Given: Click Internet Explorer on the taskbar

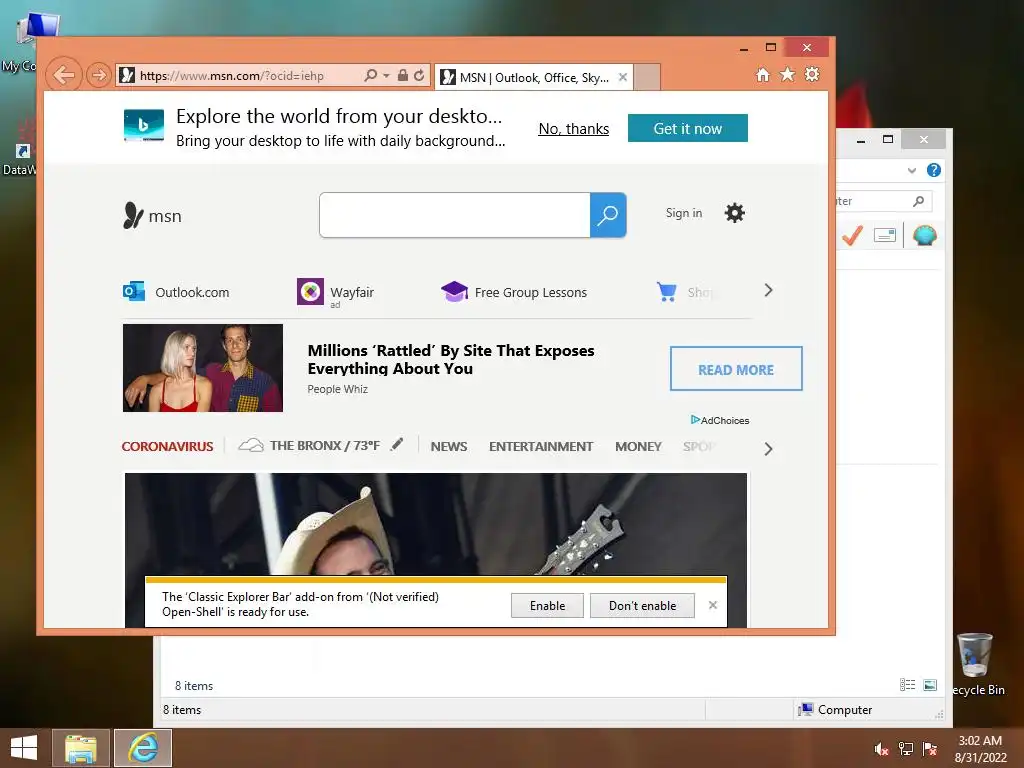Looking at the screenshot, I should click(x=143, y=748).
